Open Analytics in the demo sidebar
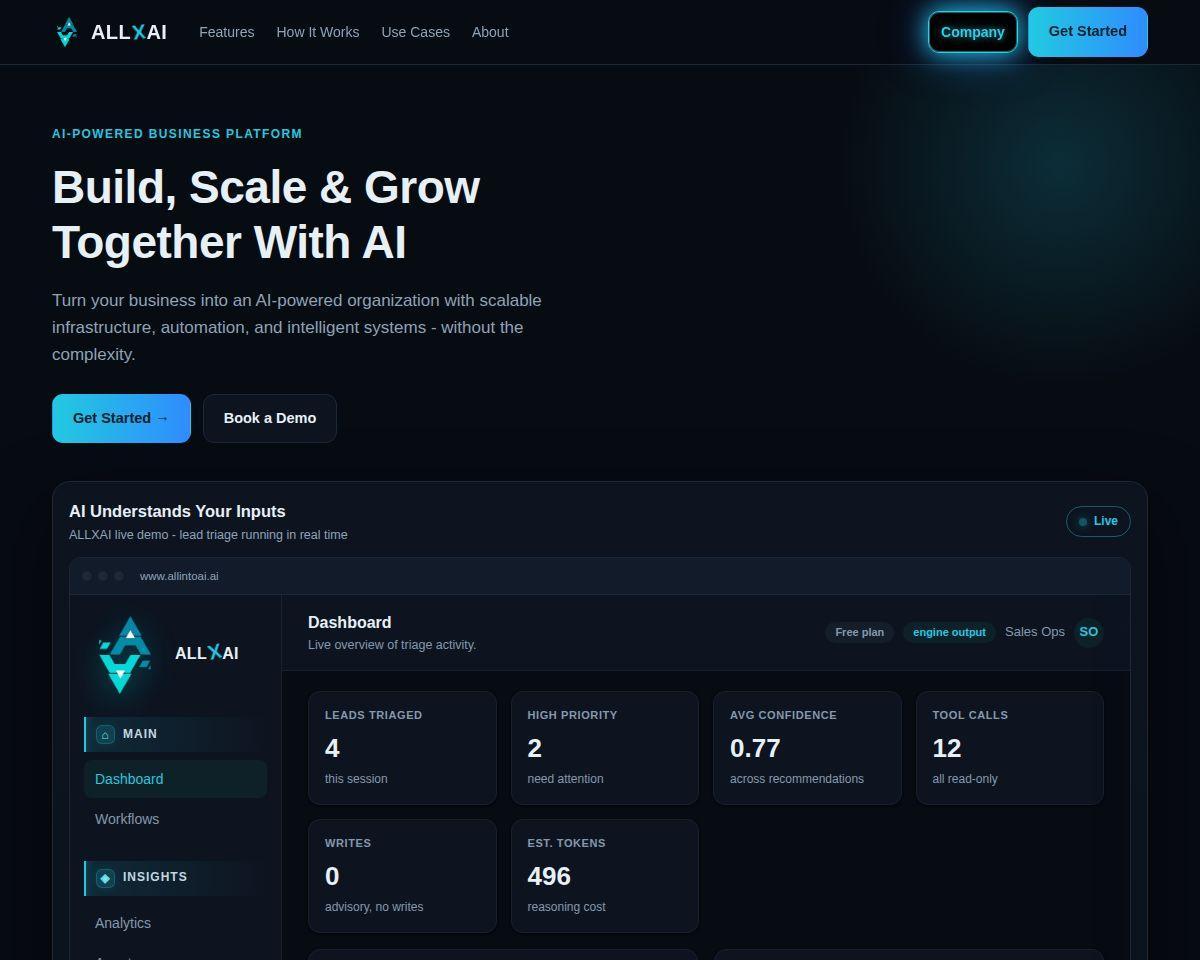 point(175,923)
